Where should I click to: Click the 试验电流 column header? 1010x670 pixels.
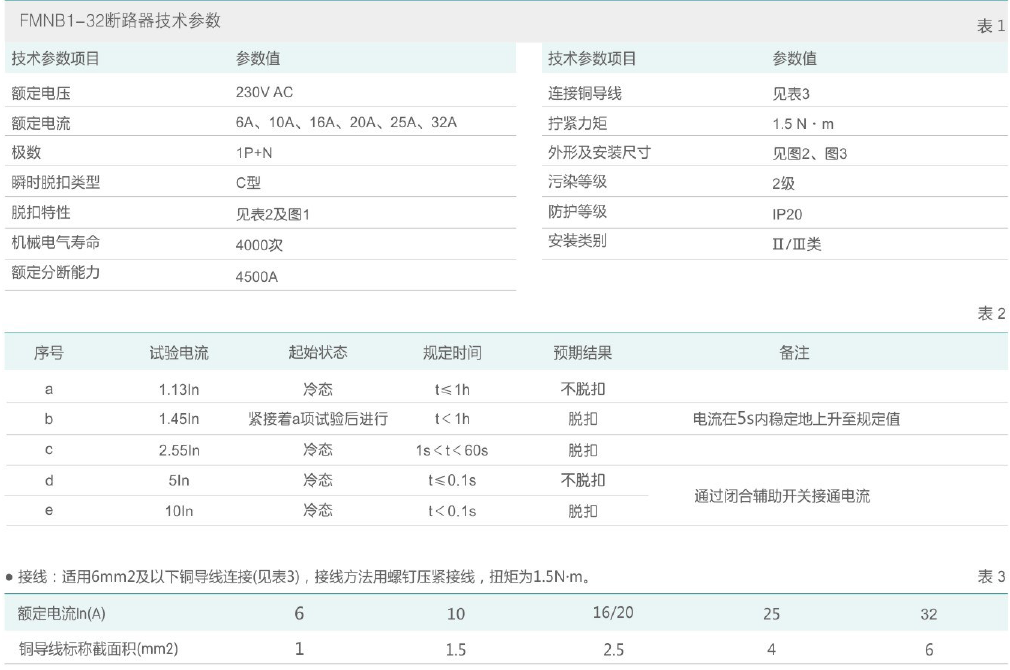click(179, 353)
